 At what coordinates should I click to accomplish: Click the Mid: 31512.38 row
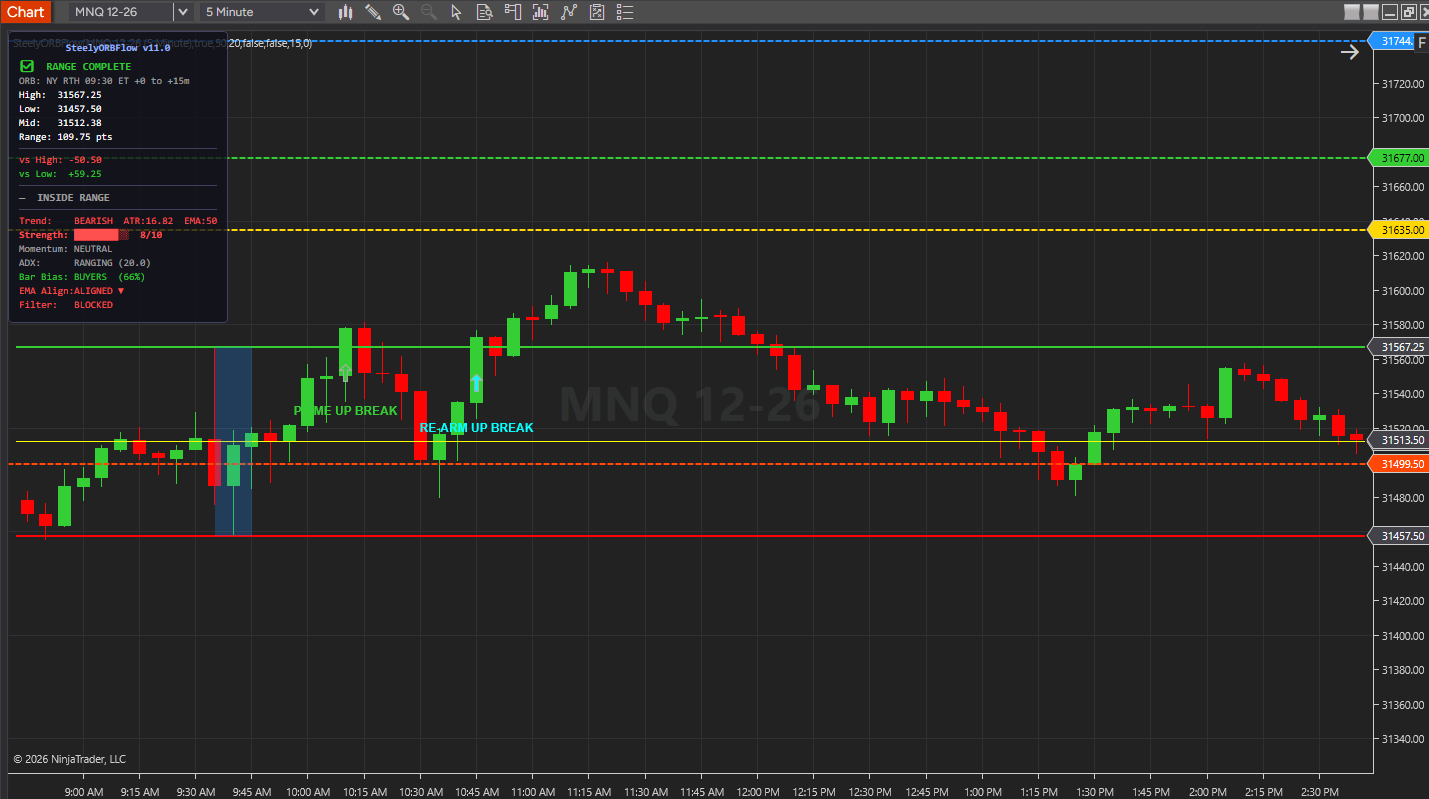click(60, 123)
